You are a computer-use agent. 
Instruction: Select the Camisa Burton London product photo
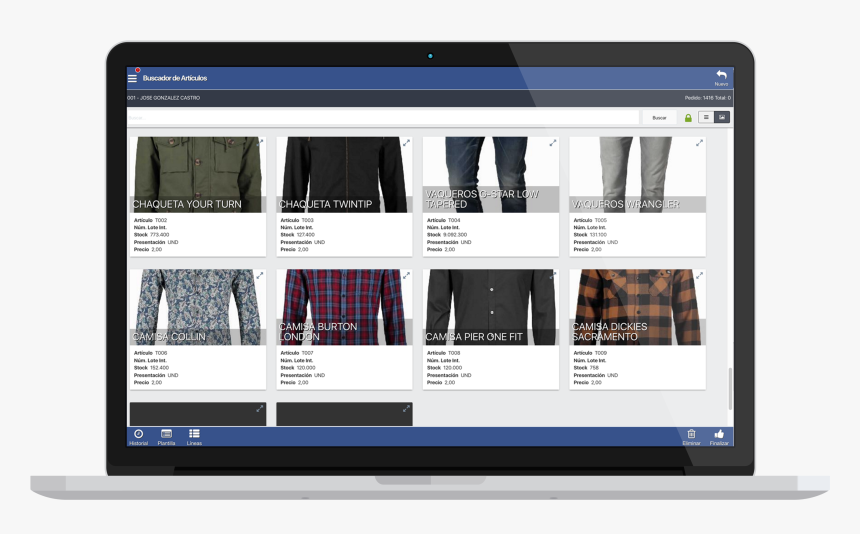(344, 307)
